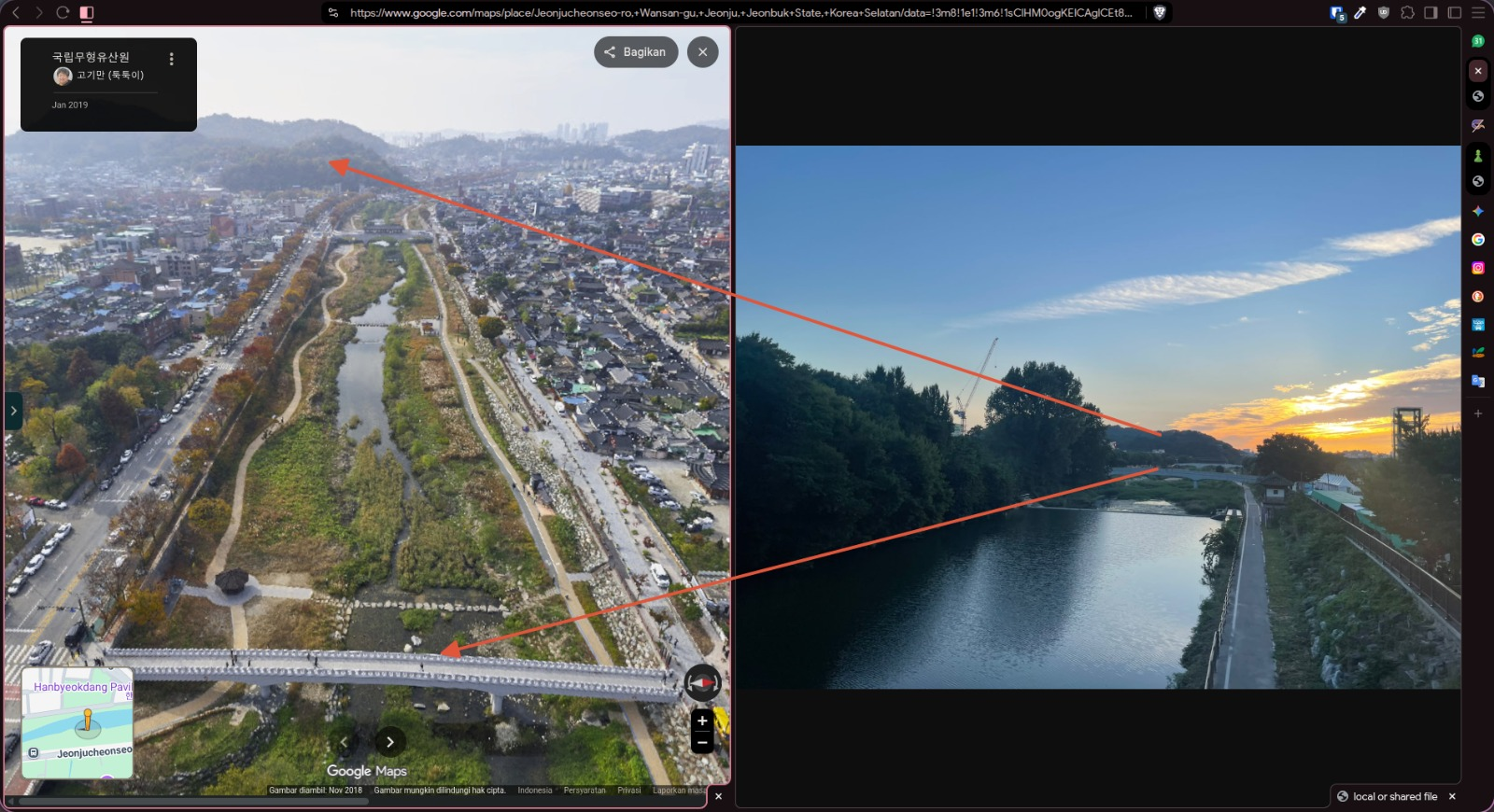Expand the collapsed side panel arrow

pyautogui.click(x=13, y=411)
